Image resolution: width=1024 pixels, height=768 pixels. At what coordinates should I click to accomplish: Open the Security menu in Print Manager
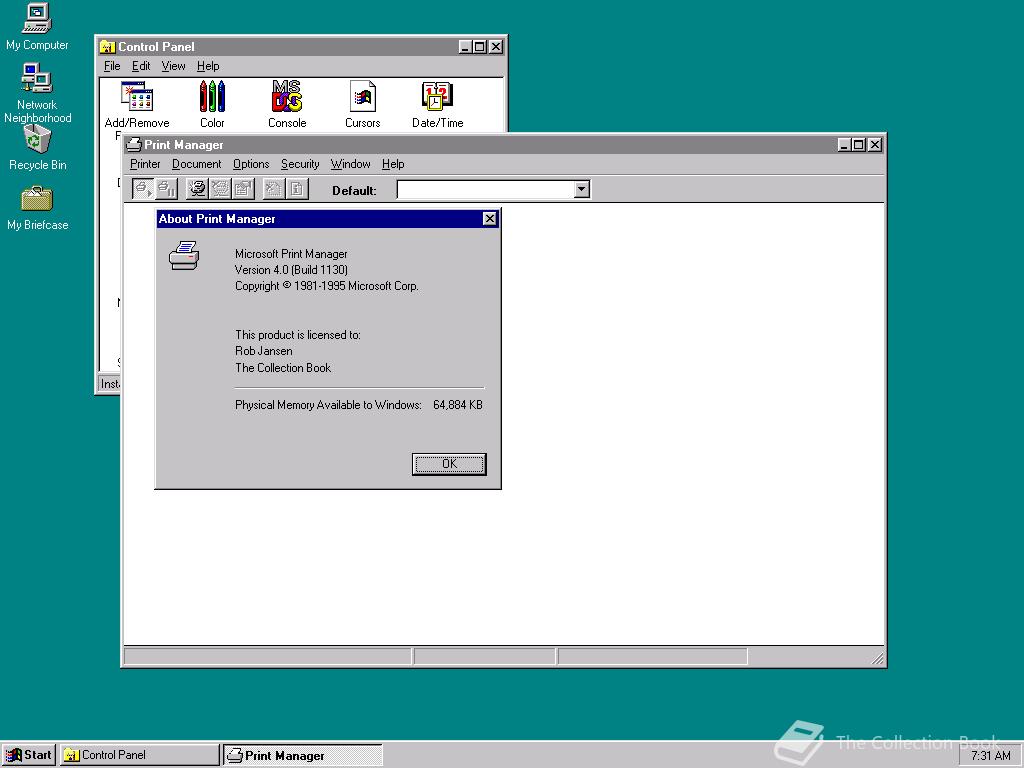point(300,164)
